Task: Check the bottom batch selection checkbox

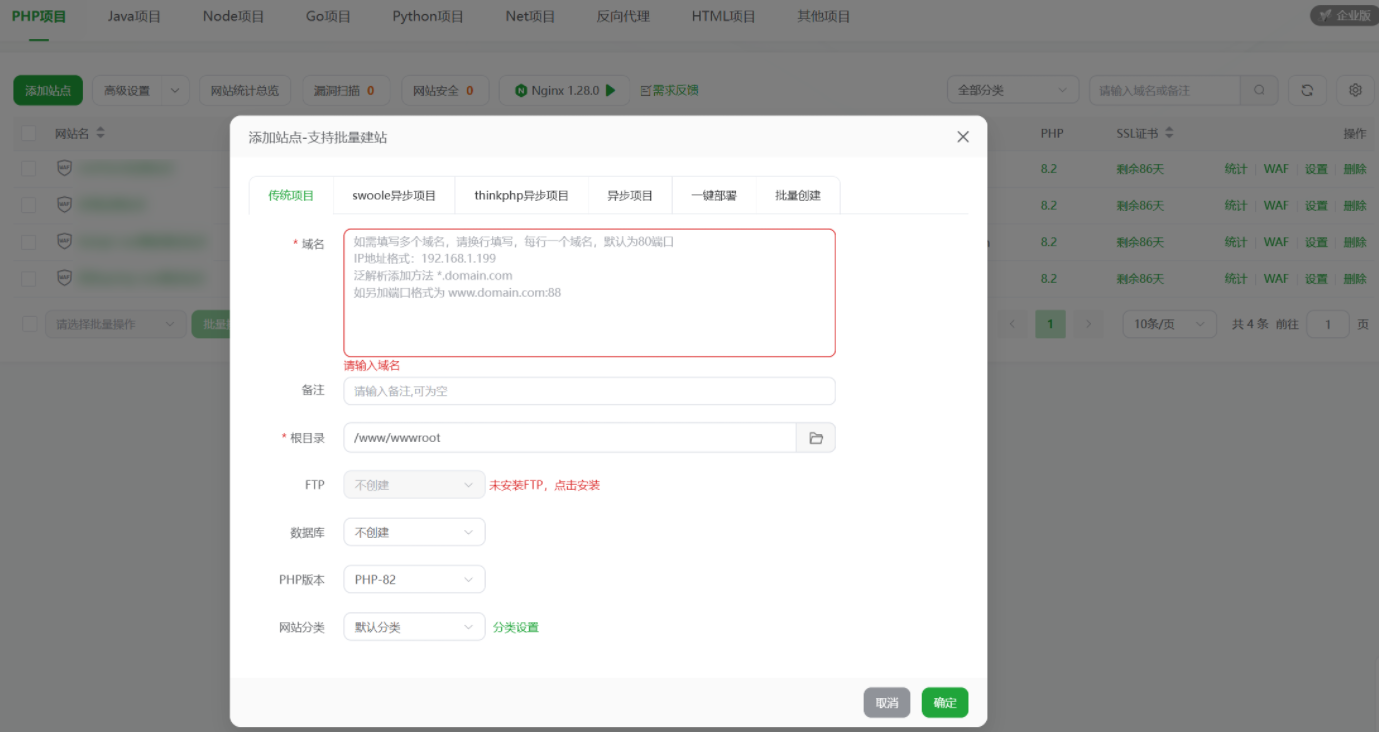Action: pyautogui.click(x=29, y=324)
